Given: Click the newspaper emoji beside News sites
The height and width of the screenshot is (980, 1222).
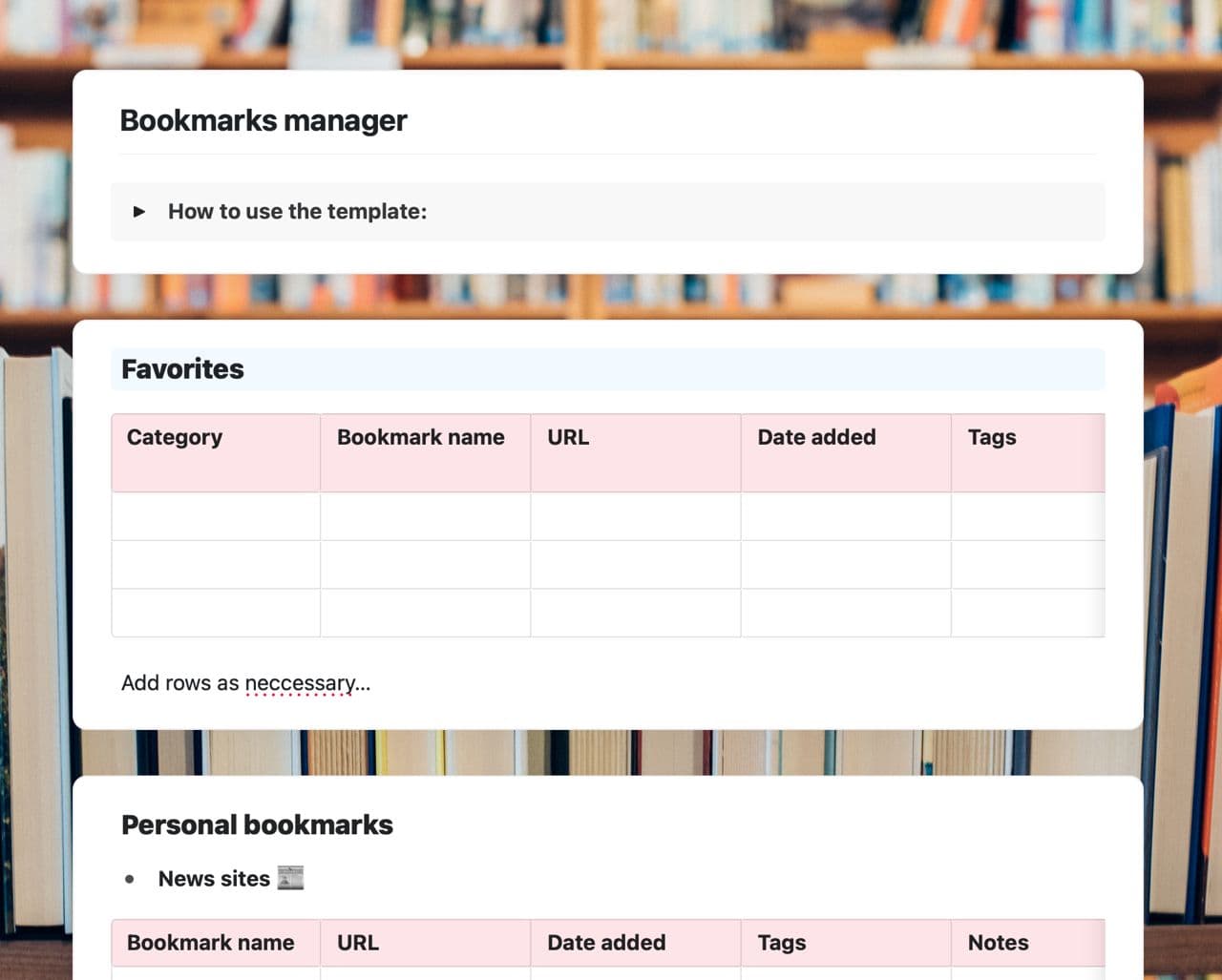Looking at the screenshot, I should click(290, 878).
